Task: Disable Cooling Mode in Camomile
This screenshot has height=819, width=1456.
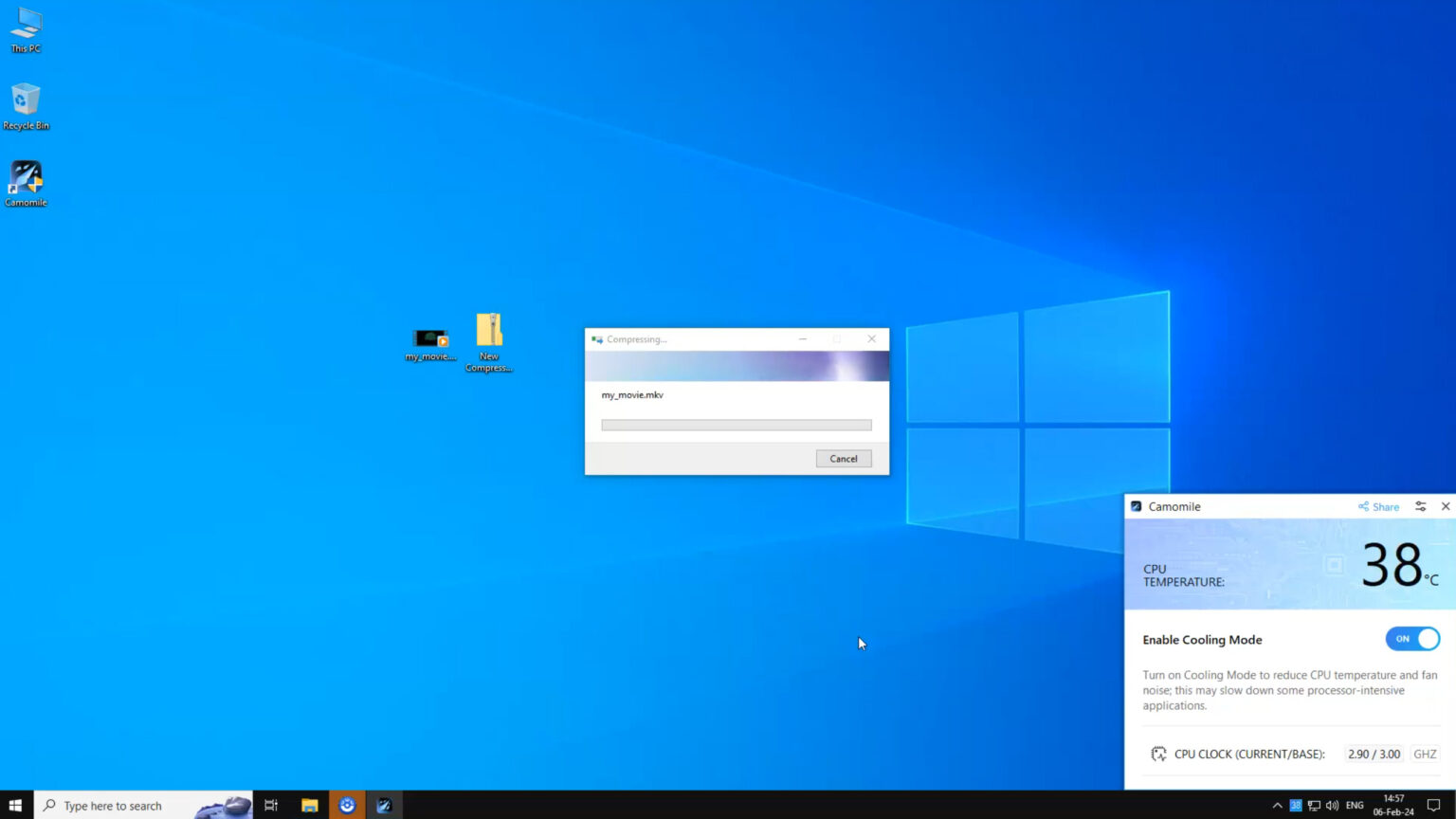Action: (1412, 639)
